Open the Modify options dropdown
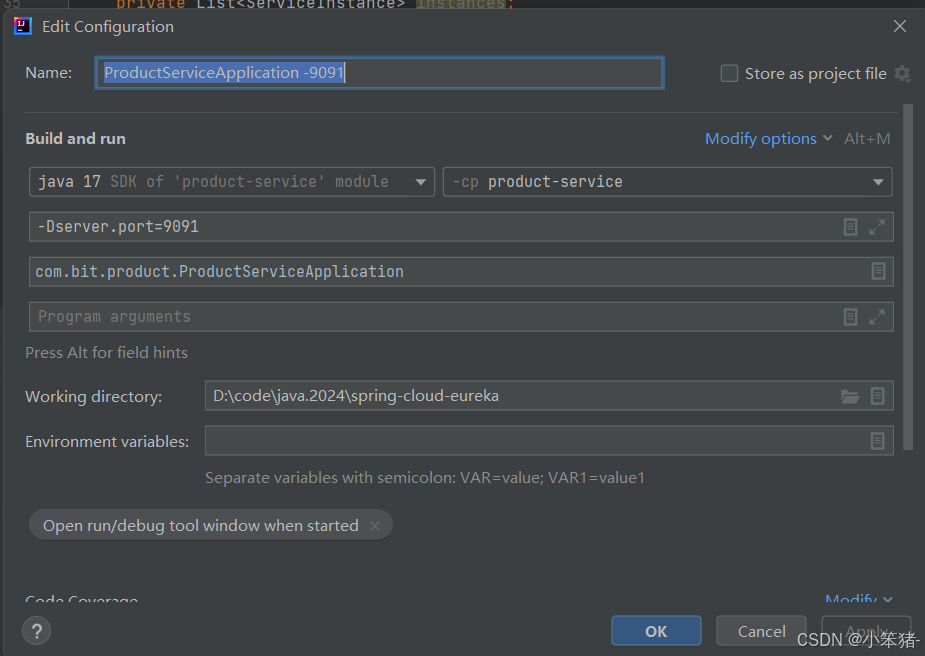Screen dimensions: 925x656 763,138
